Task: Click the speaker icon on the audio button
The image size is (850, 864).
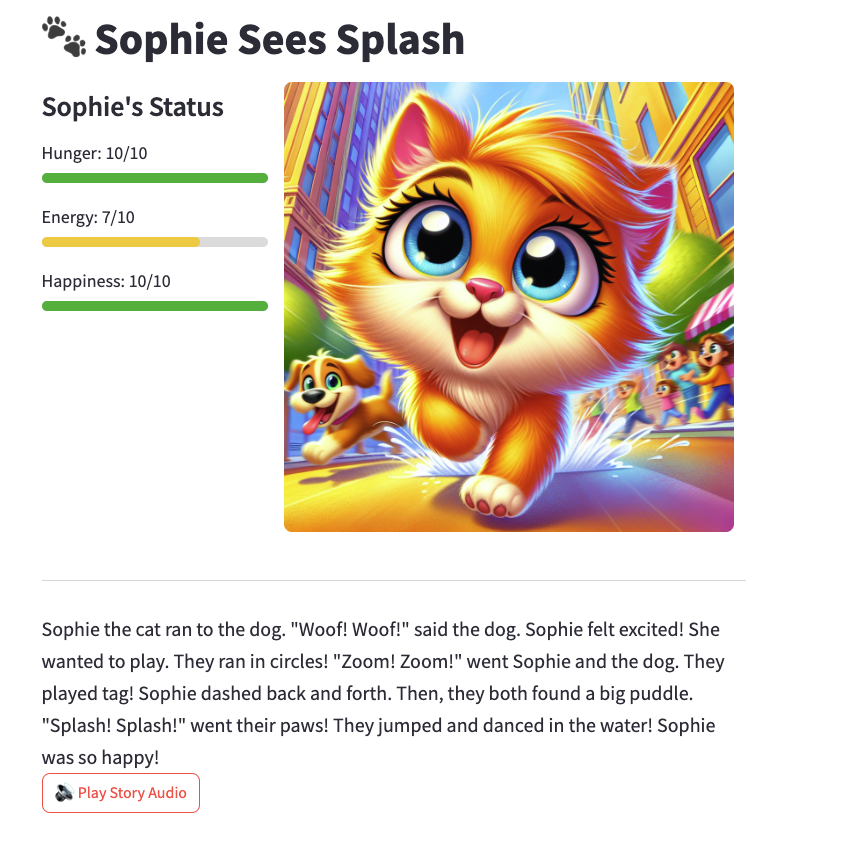Action: [x=64, y=793]
